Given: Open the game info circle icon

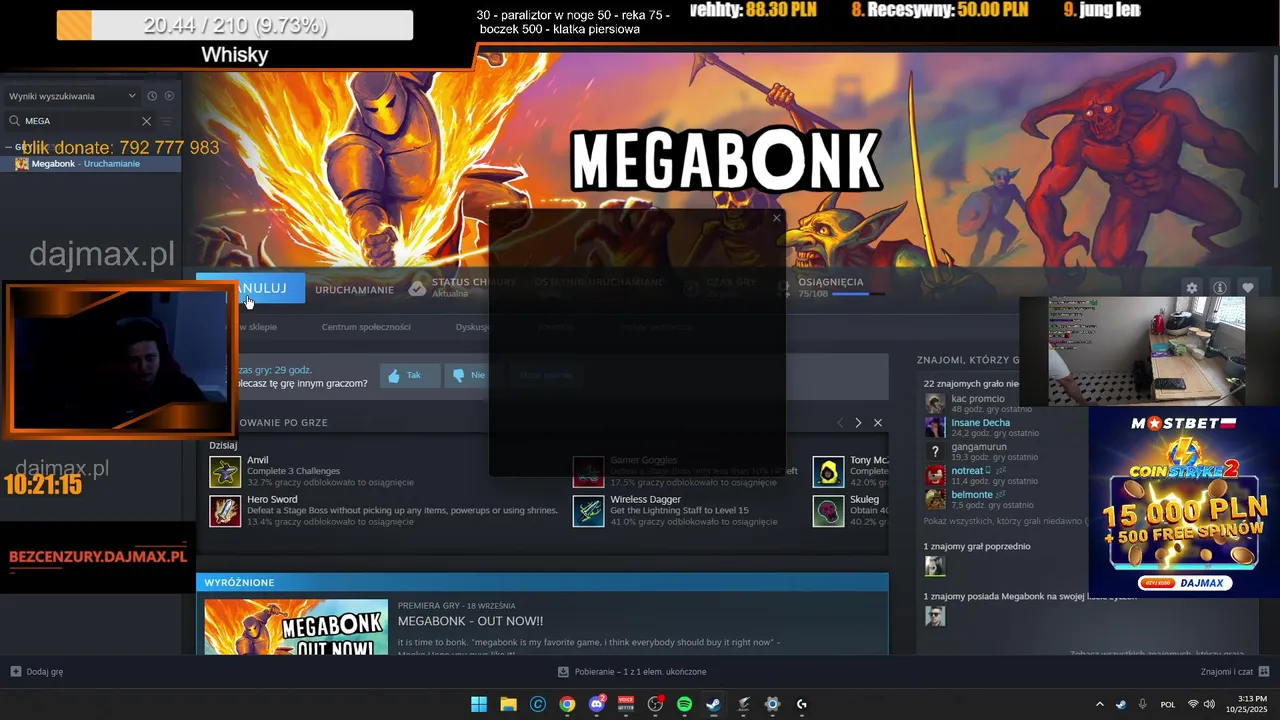Looking at the screenshot, I should pyautogui.click(x=1219, y=288).
